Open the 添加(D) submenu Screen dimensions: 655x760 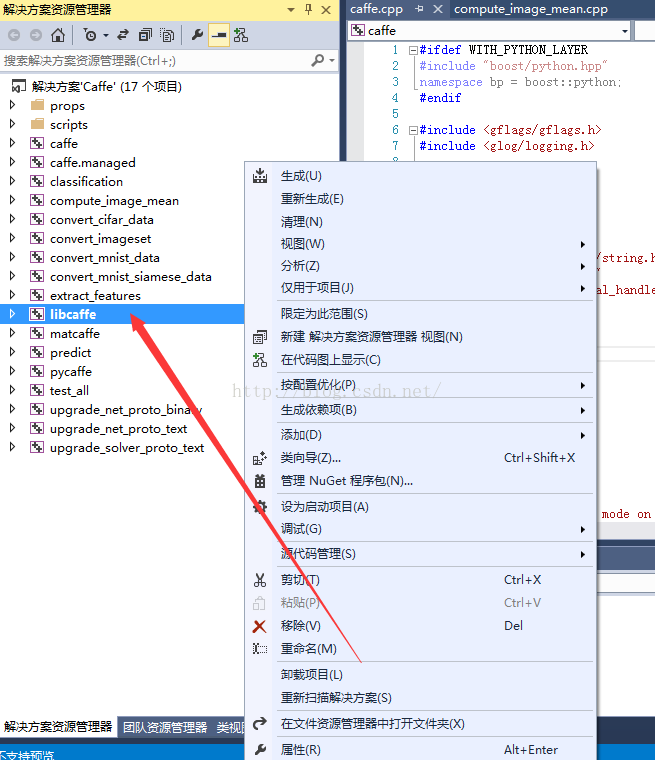[x=421, y=435]
